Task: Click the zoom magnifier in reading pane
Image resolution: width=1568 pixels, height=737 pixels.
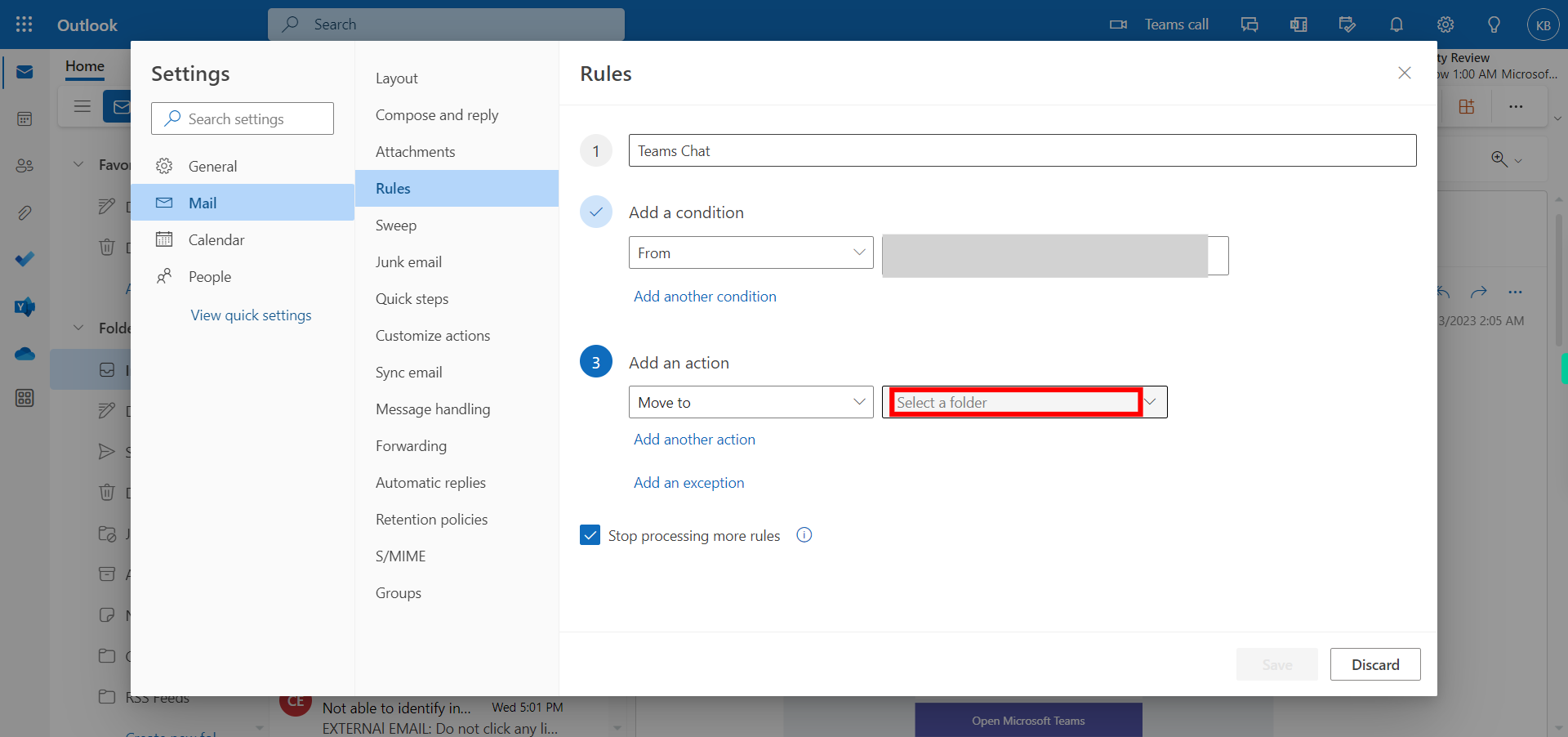Action: point(1499,159)
